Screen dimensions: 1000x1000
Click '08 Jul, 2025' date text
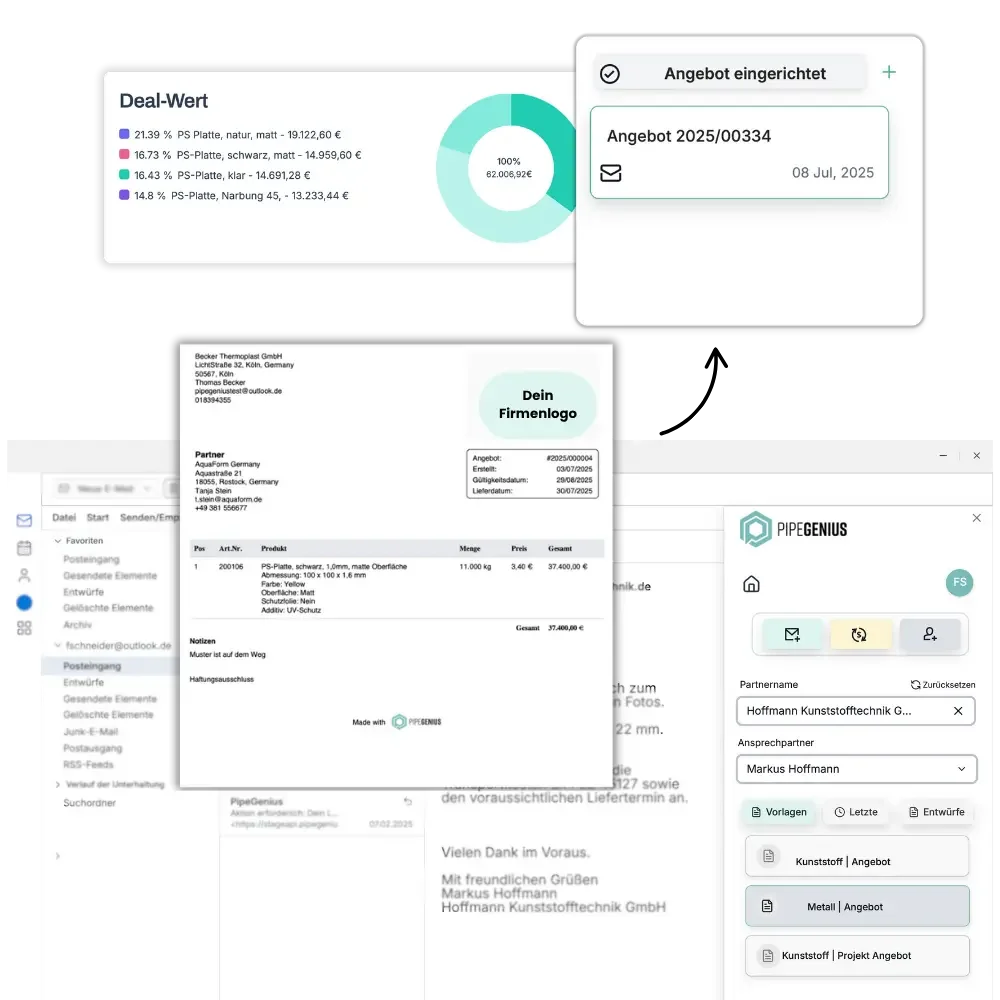(x=832, y=173)
